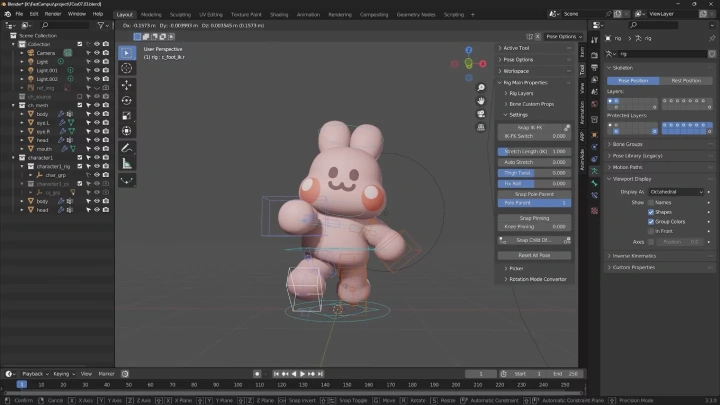Toggle visibility of mouth object

pos(97,149)
